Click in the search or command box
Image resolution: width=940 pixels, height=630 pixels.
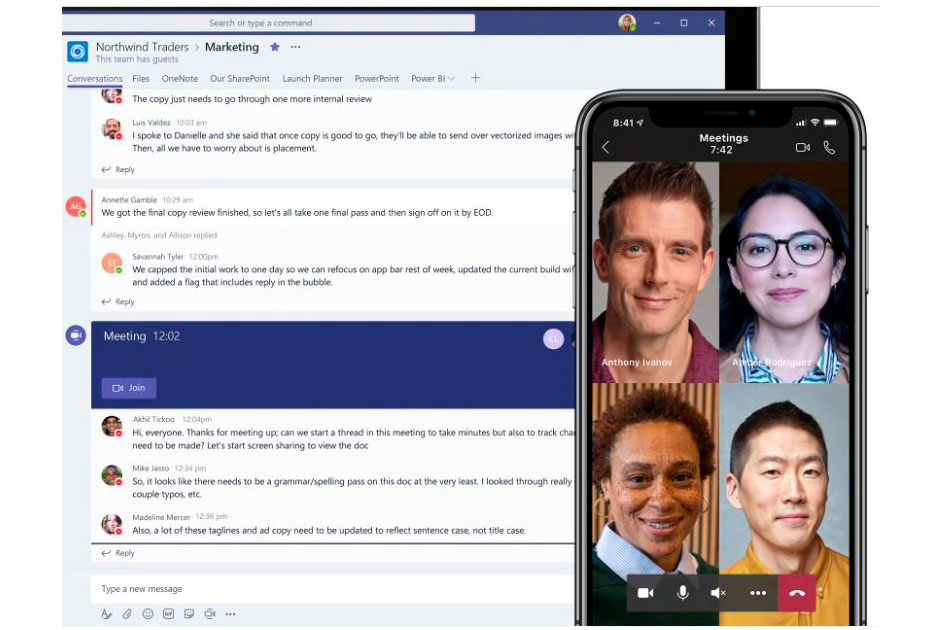[269, 23]
